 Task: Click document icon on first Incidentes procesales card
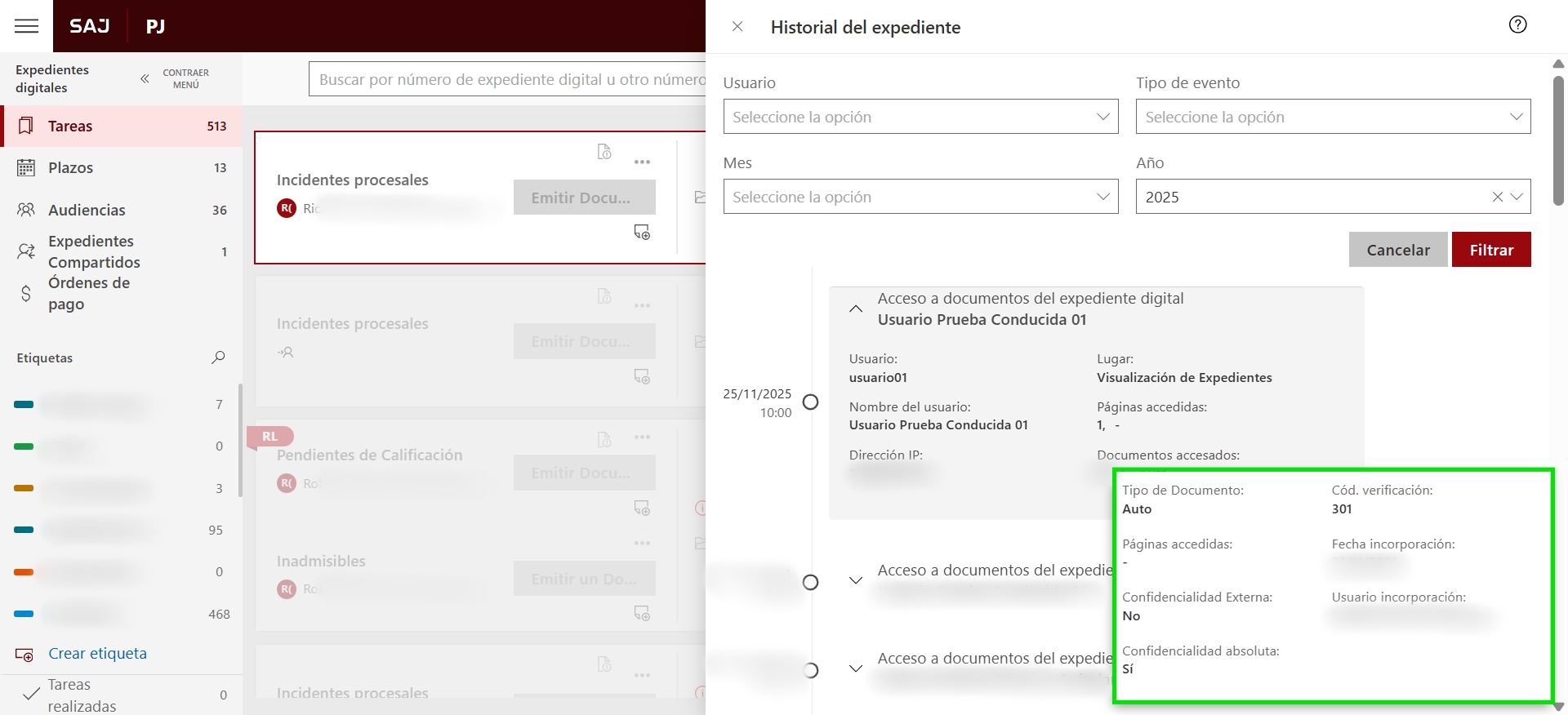point(604,152)
